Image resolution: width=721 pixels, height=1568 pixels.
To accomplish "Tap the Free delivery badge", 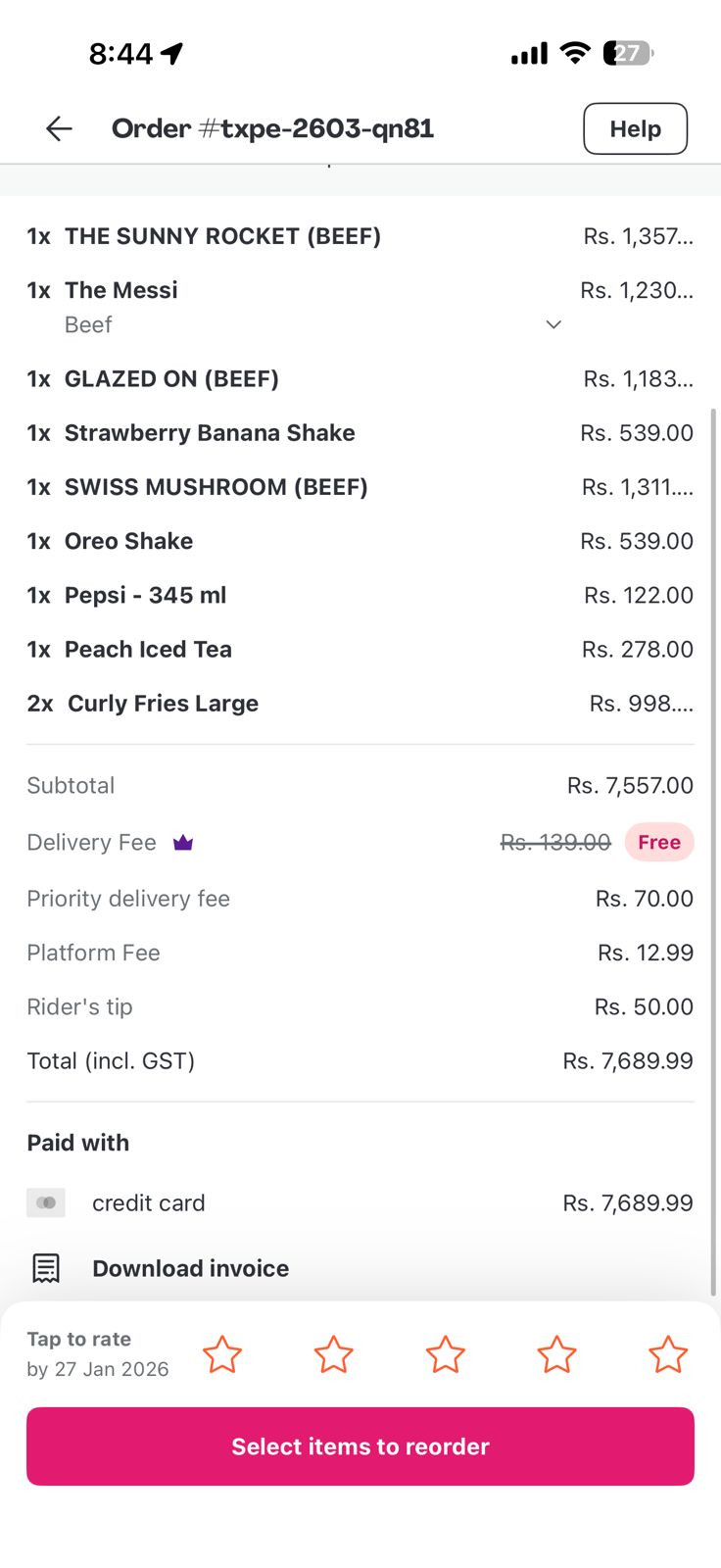I will 659,843.
